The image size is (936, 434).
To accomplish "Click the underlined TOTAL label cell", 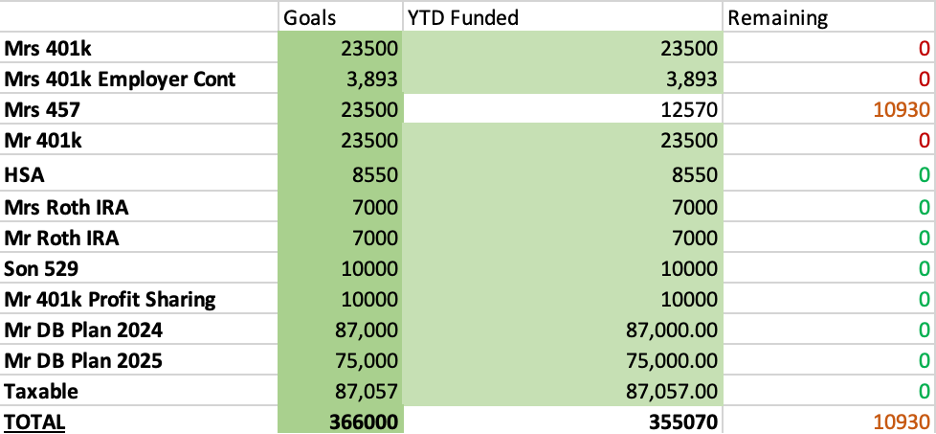I will [35, 421].
